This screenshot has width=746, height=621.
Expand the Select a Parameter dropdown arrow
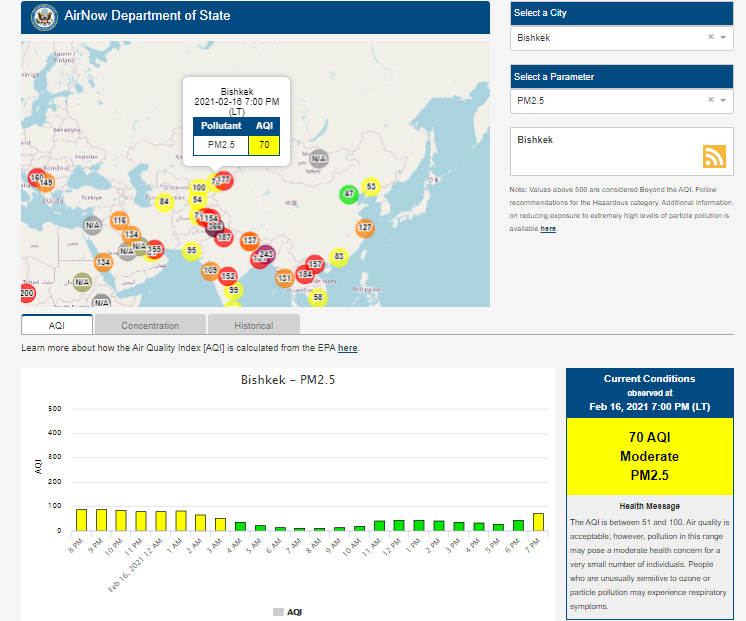pos(723,100)
